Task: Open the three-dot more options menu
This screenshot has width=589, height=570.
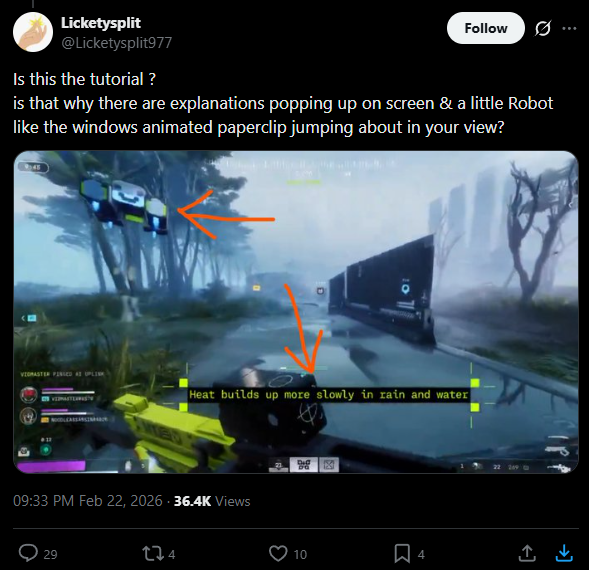Action: click(569, 28)
